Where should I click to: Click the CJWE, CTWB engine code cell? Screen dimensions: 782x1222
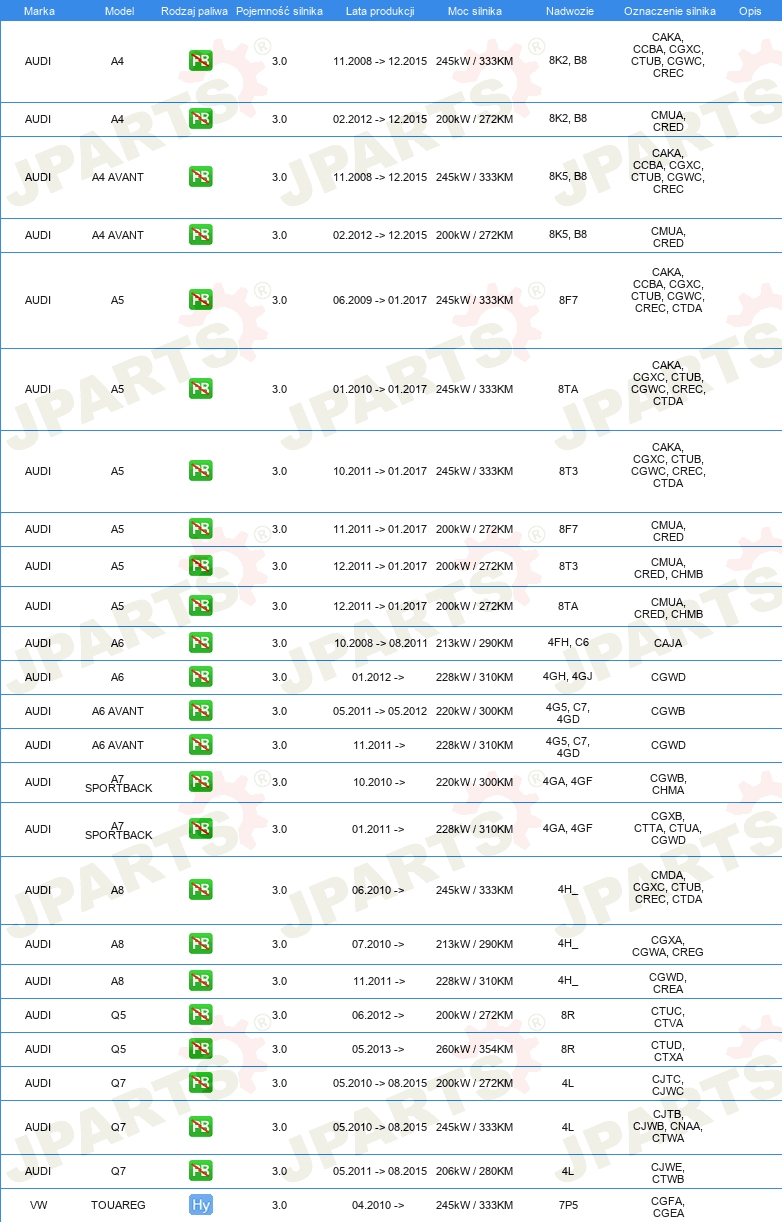pyautogui.click(x=668, y=1173)
